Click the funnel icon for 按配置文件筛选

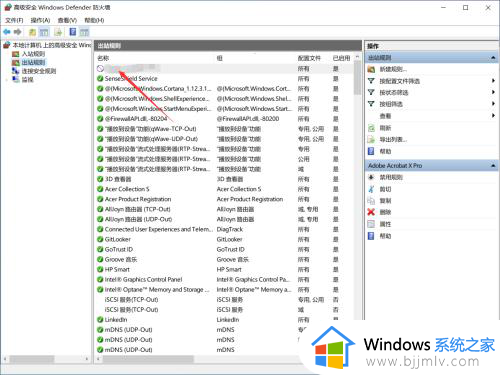[x=371, y=81]
